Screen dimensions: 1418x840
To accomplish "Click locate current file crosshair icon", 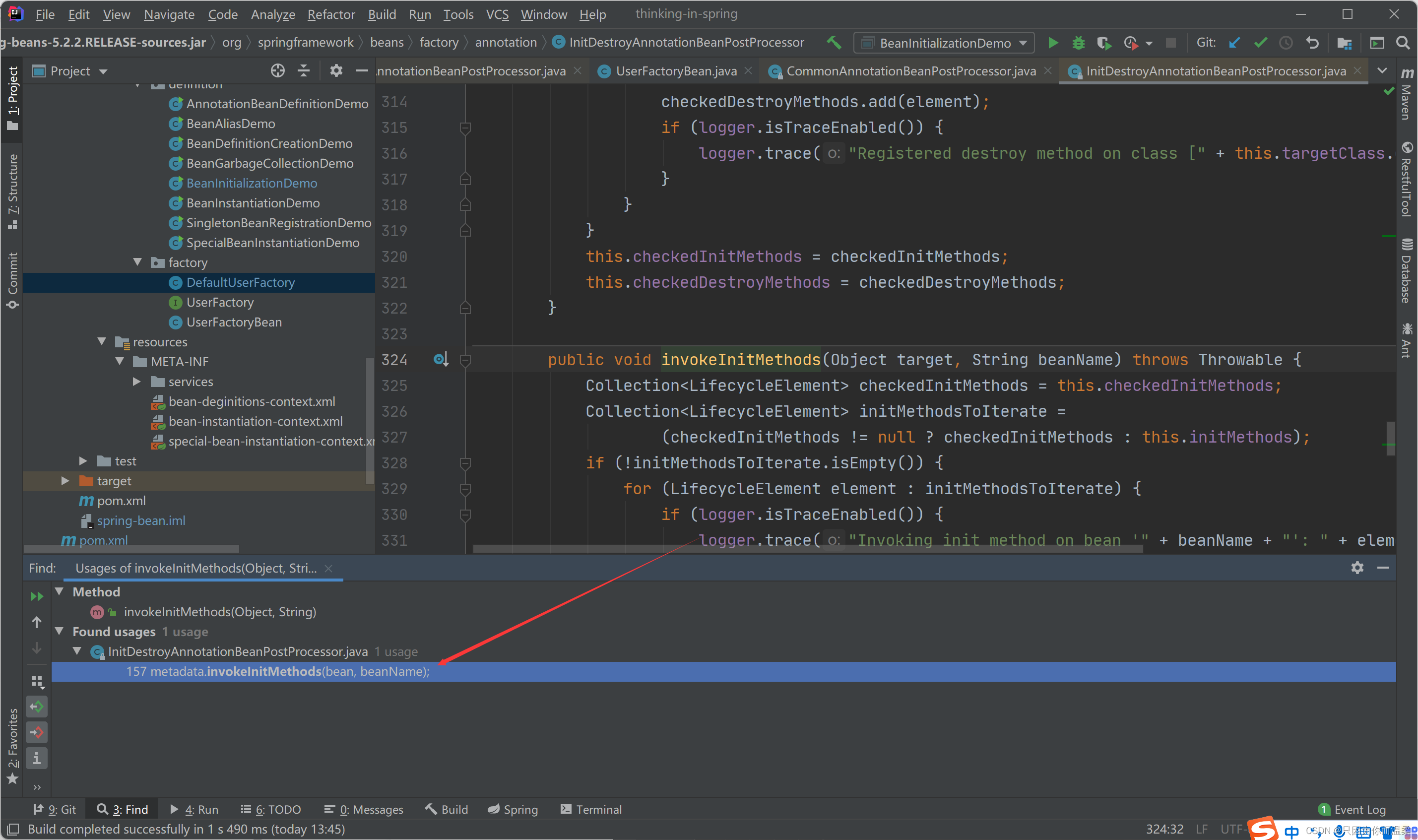I will click(277, 71).
